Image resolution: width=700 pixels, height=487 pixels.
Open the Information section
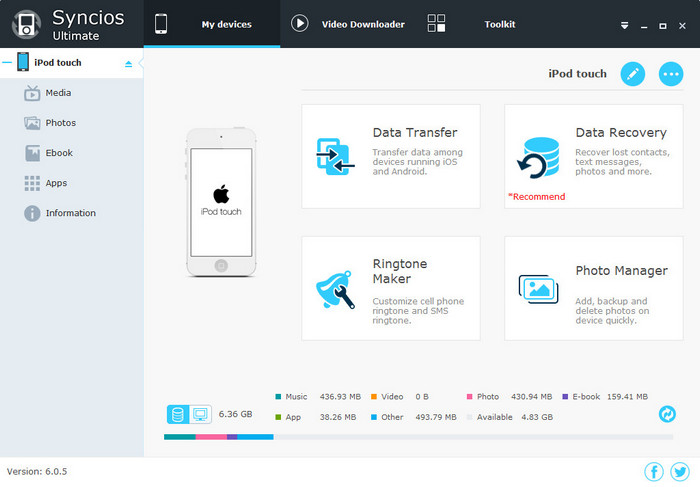coord(71,213)
